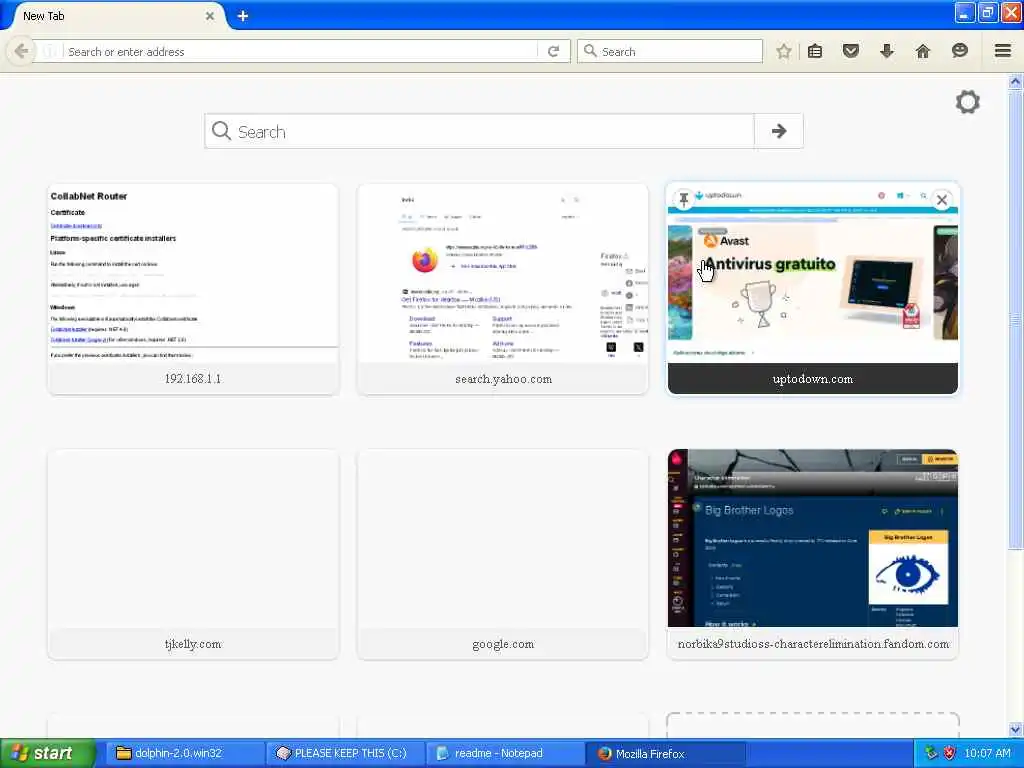Reload the page with the refresh icon
Screen dimensions: 1024x768
[553, 52]
